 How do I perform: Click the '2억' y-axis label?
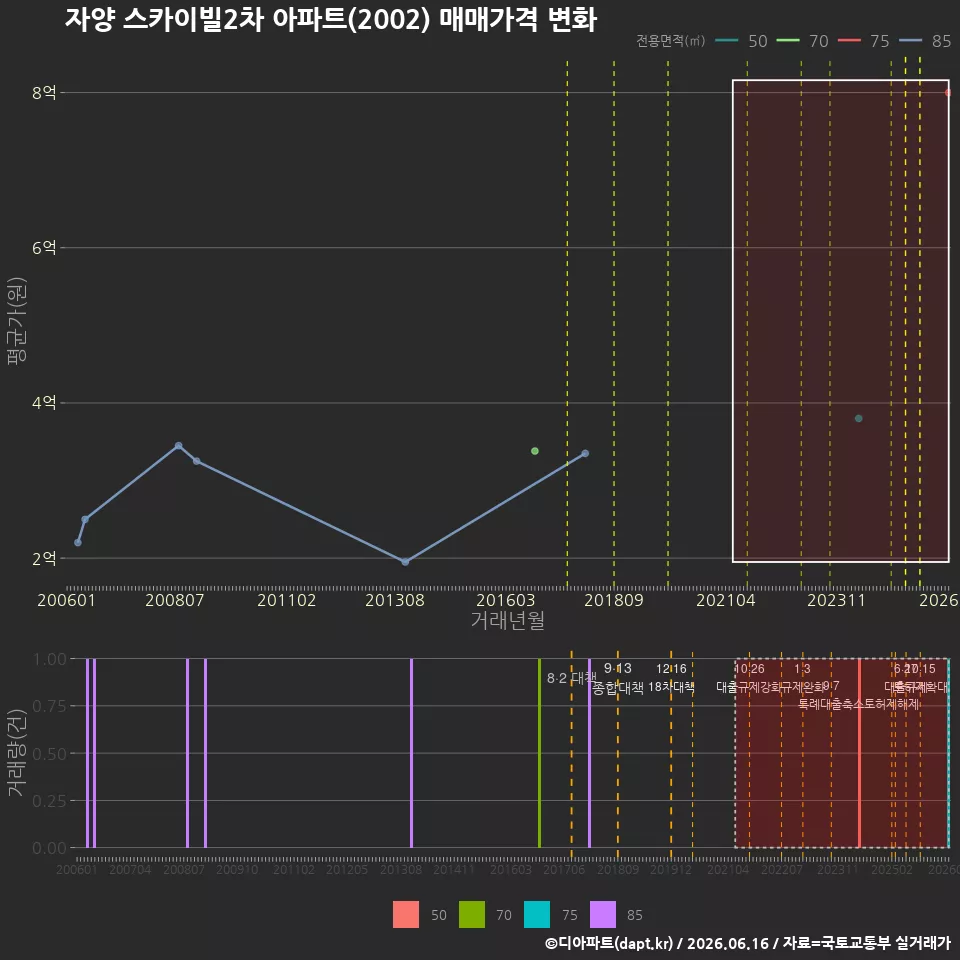[44, 558]
